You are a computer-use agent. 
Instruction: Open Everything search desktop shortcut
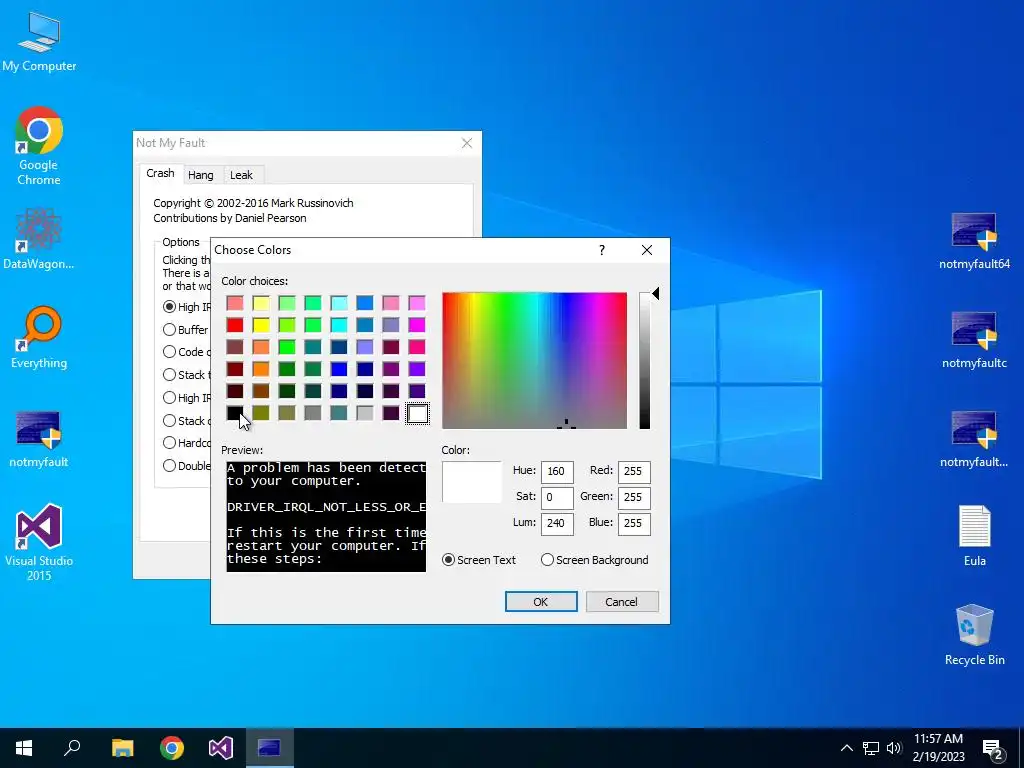(x=39, y=337)
